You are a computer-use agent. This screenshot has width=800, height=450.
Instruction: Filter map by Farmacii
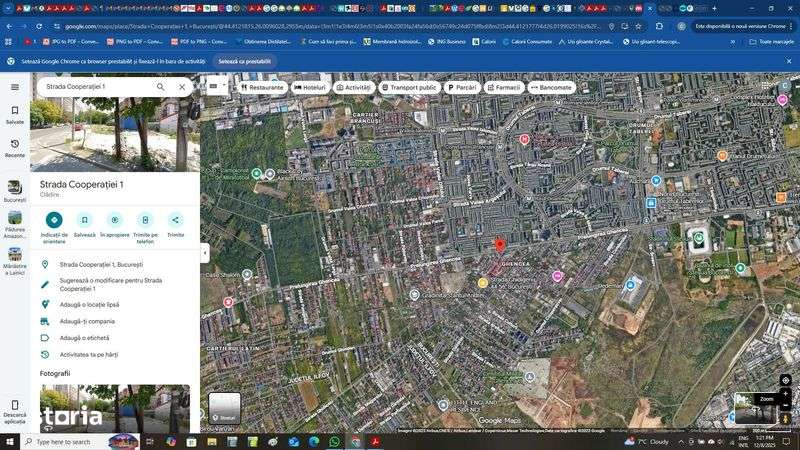(504, 88)
